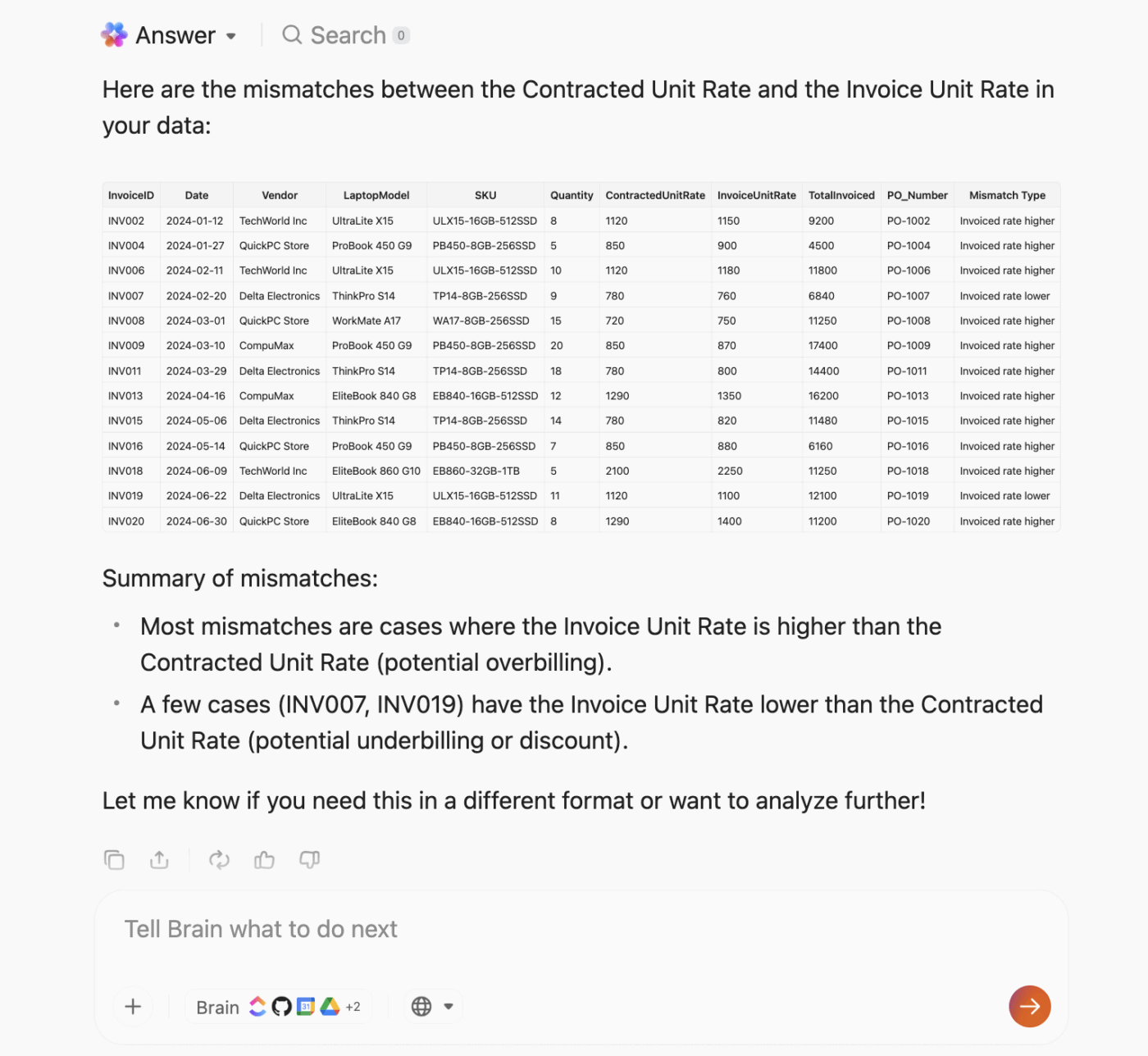Select the INV007 invoice cell
The height and width of the screenshot is (1056, 1148).
(x=126, y=296)
